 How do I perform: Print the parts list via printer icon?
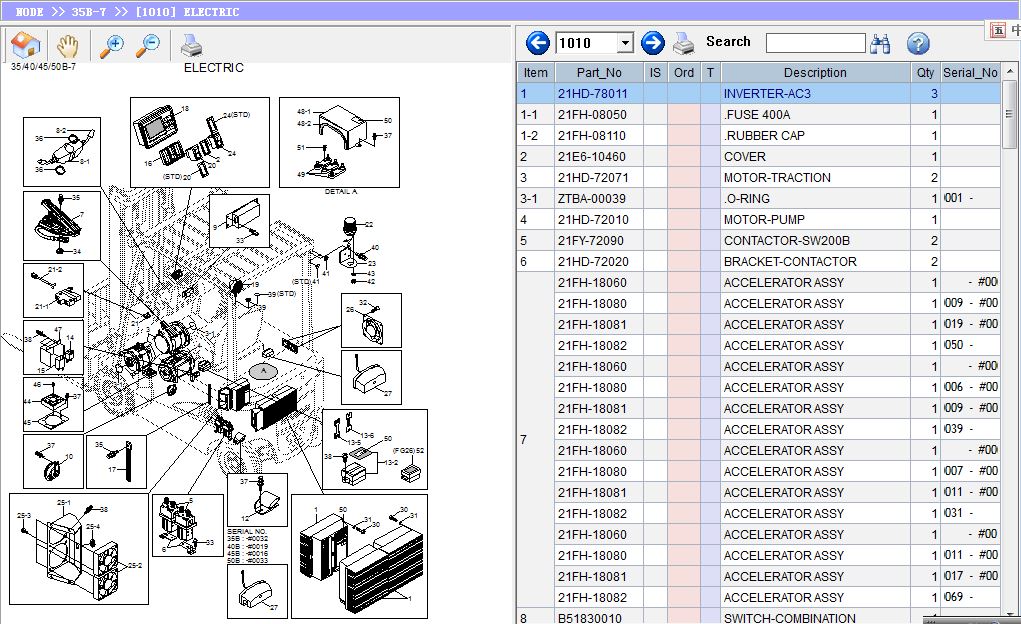(x=683, y=43)
